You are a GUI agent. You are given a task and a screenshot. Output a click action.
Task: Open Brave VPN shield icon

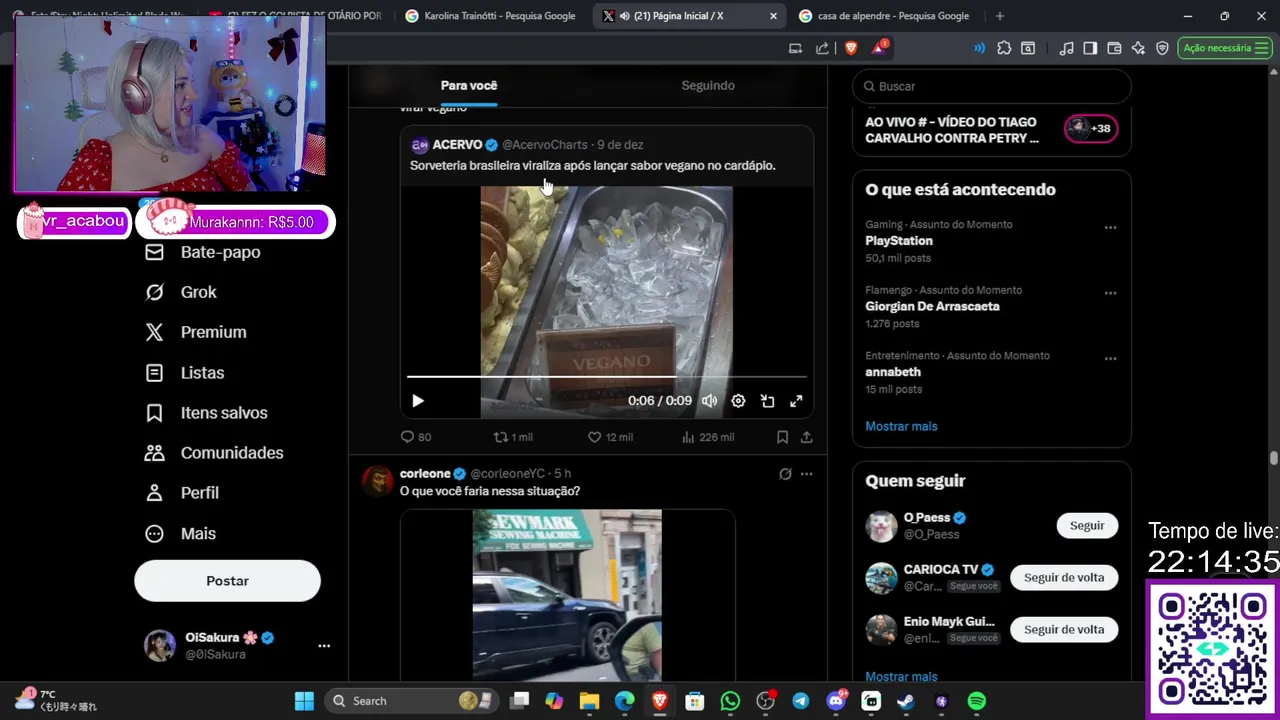tap(1162, 48)
